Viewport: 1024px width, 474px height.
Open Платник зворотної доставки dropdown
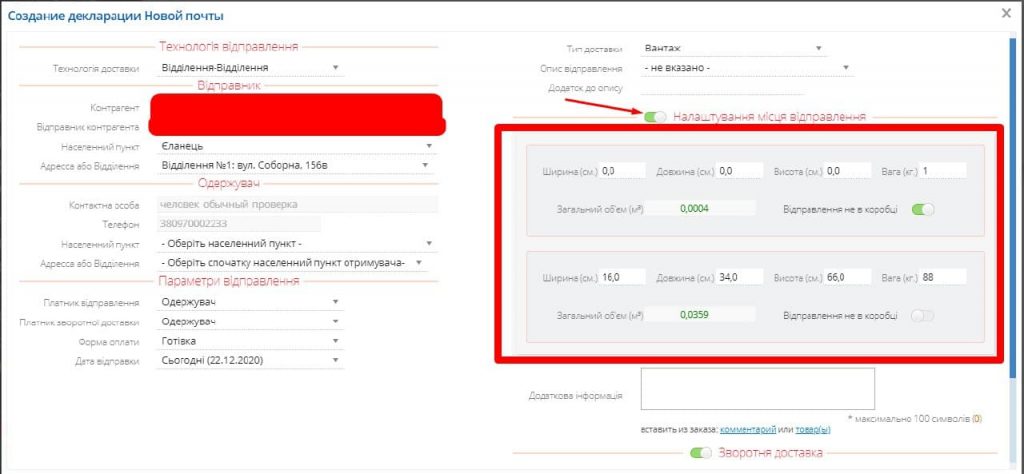tap(250, 322)
